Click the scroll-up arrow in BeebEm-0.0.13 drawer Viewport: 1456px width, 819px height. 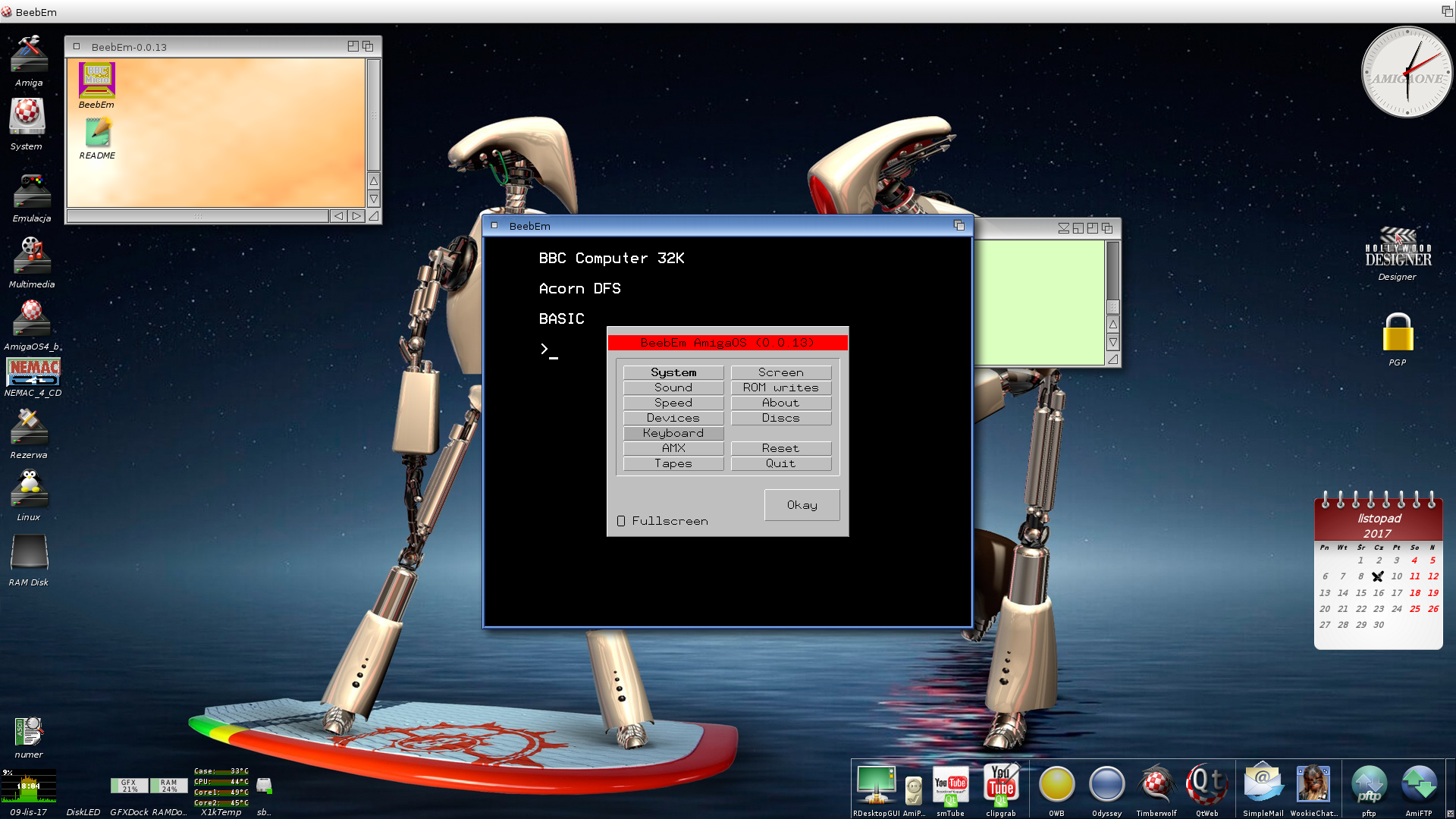pyautogui.click(x=373, y=181)
